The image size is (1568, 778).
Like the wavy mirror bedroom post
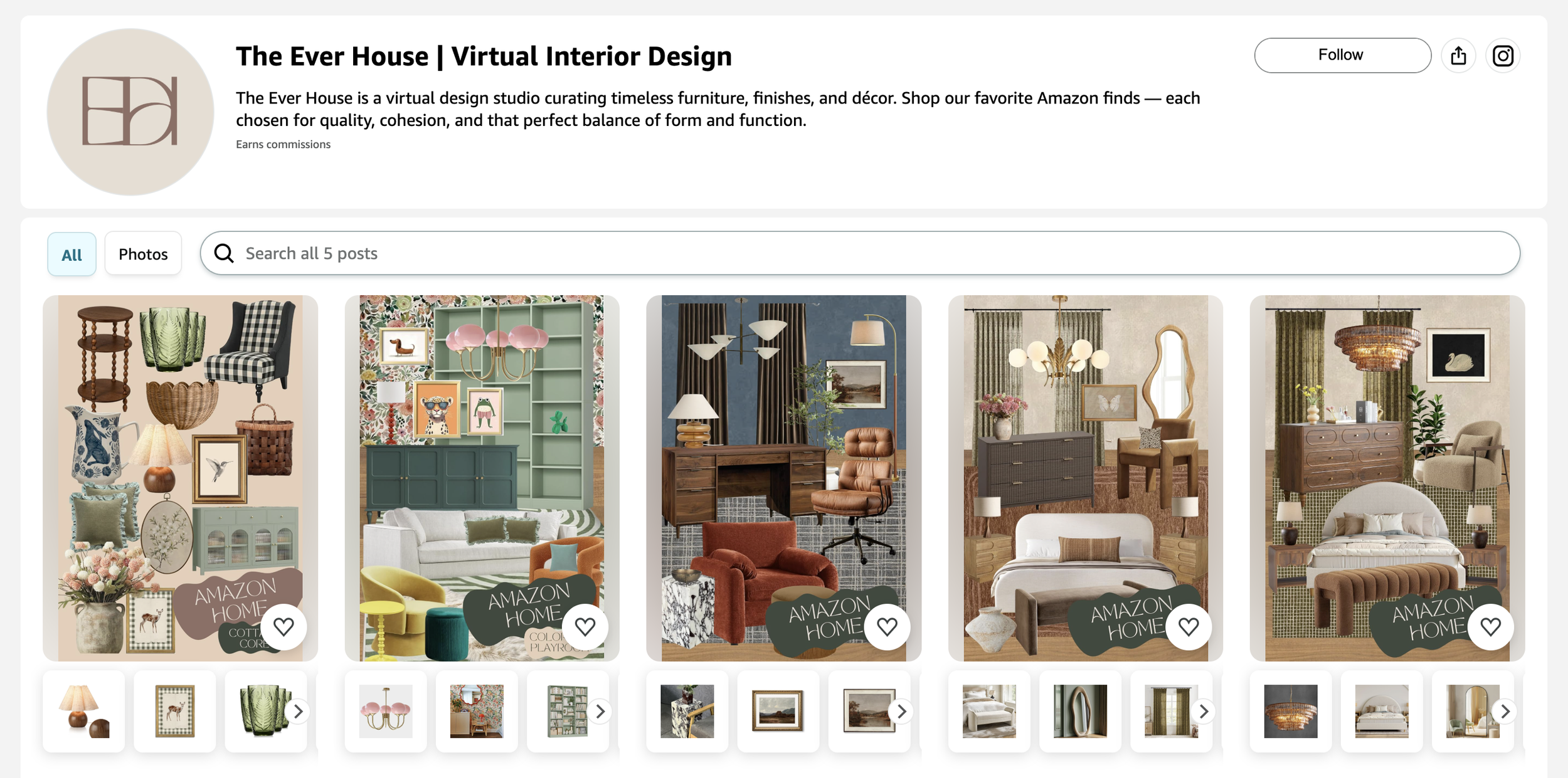pyautogui.click(x=1189, y=626)
